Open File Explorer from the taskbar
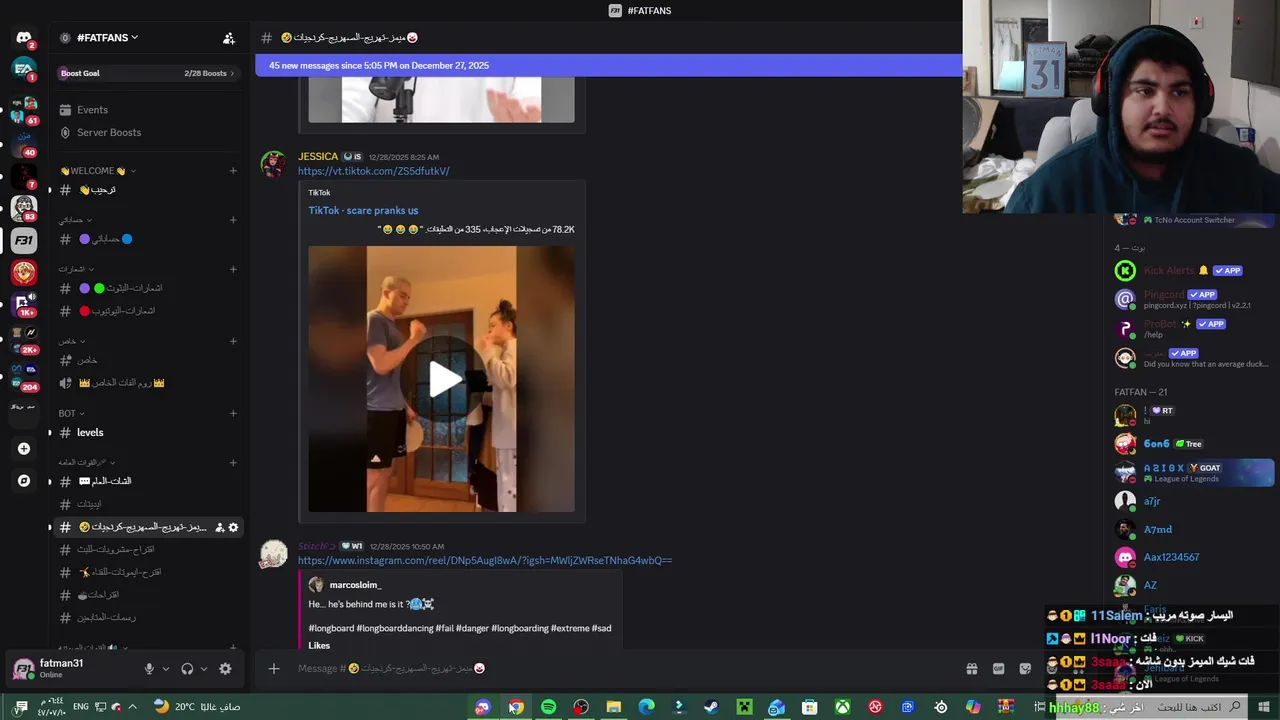 614,707
